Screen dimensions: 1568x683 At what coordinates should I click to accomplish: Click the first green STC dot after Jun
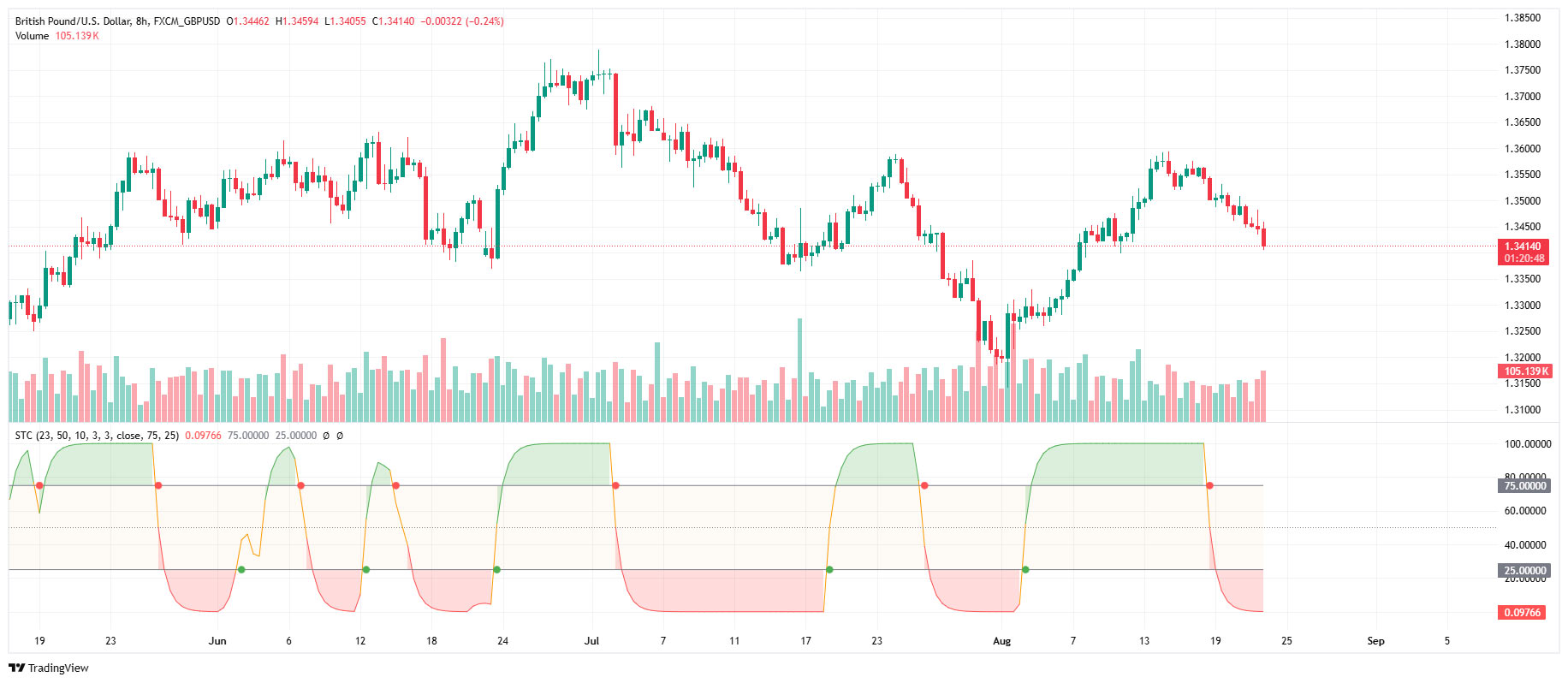point(241,570)
